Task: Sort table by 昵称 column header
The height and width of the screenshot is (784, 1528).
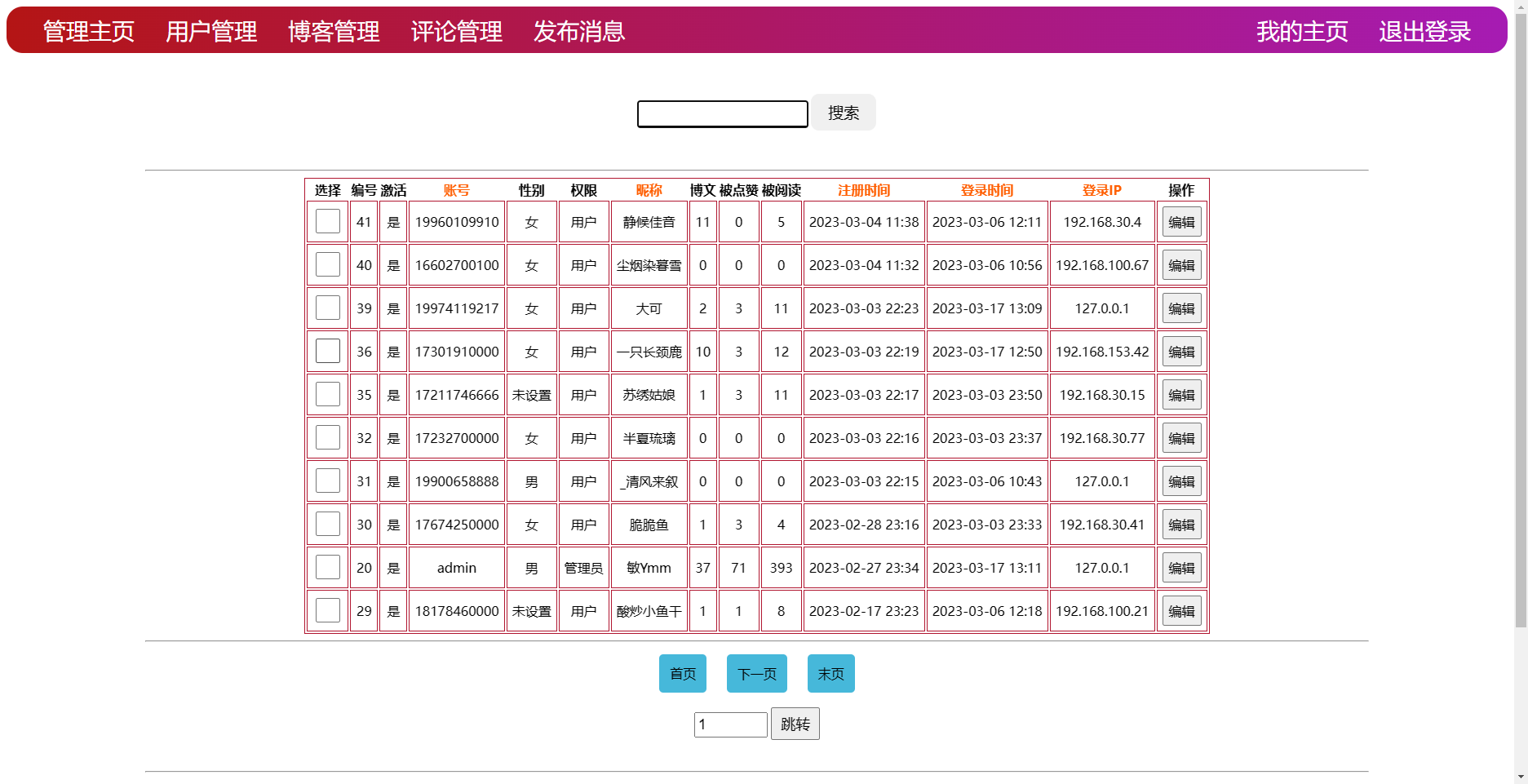Action: pyautogui.click(x=649, y=190)
